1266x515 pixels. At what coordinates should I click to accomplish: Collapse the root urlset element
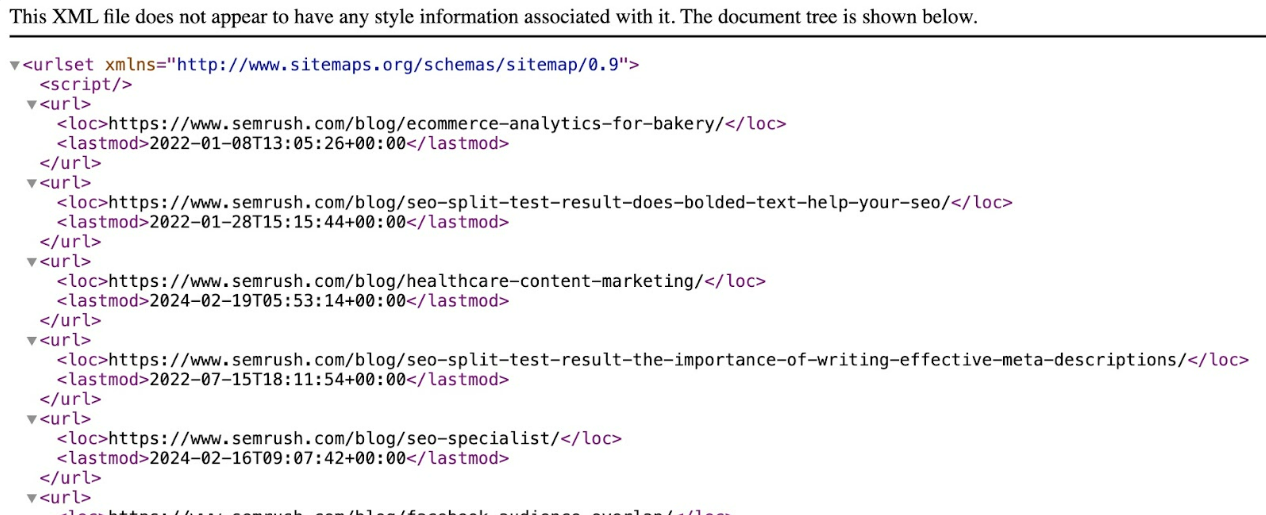click(15, 66)
